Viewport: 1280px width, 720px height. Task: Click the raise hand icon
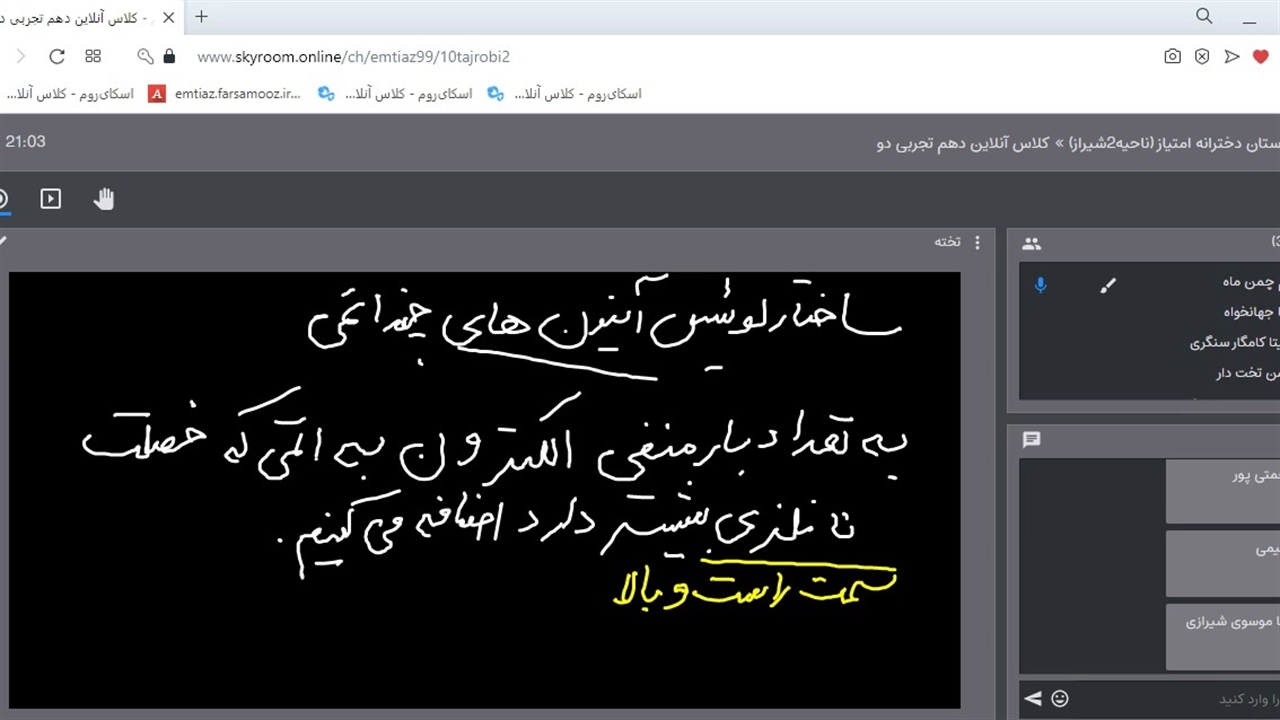[x=104, y=199]
